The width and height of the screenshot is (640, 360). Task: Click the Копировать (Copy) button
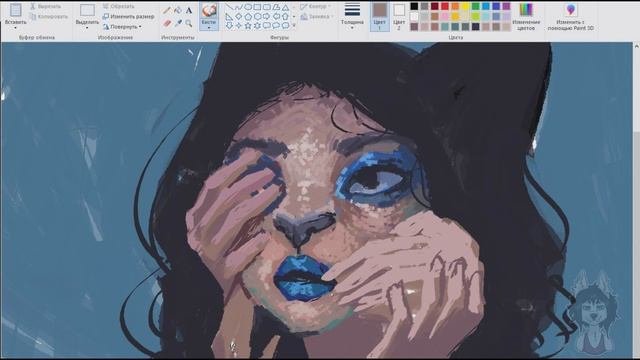(49, 16)
